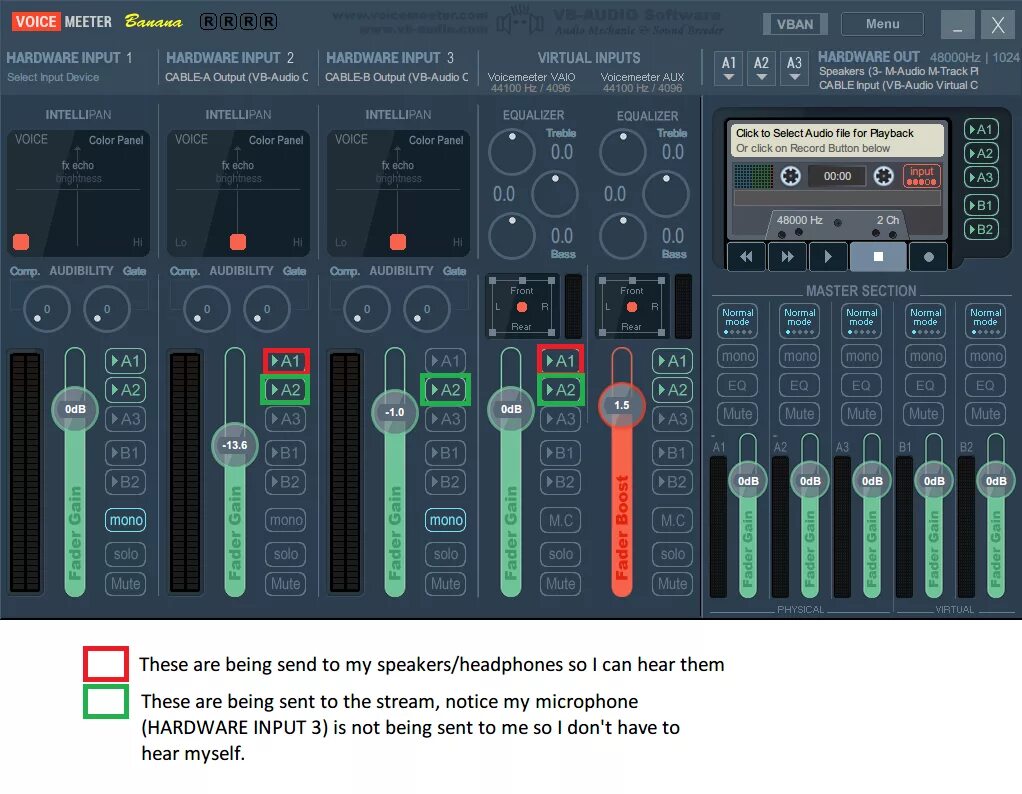
Task: Click the cassette record button
Action: click(929, 257)
